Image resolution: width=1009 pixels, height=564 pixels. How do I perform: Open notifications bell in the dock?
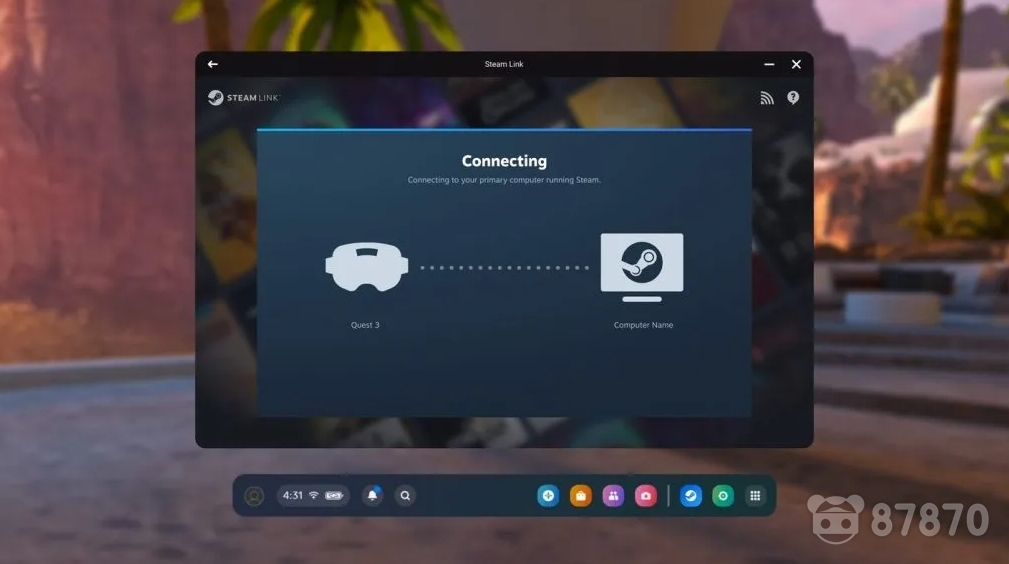click(x=373, y=495)
